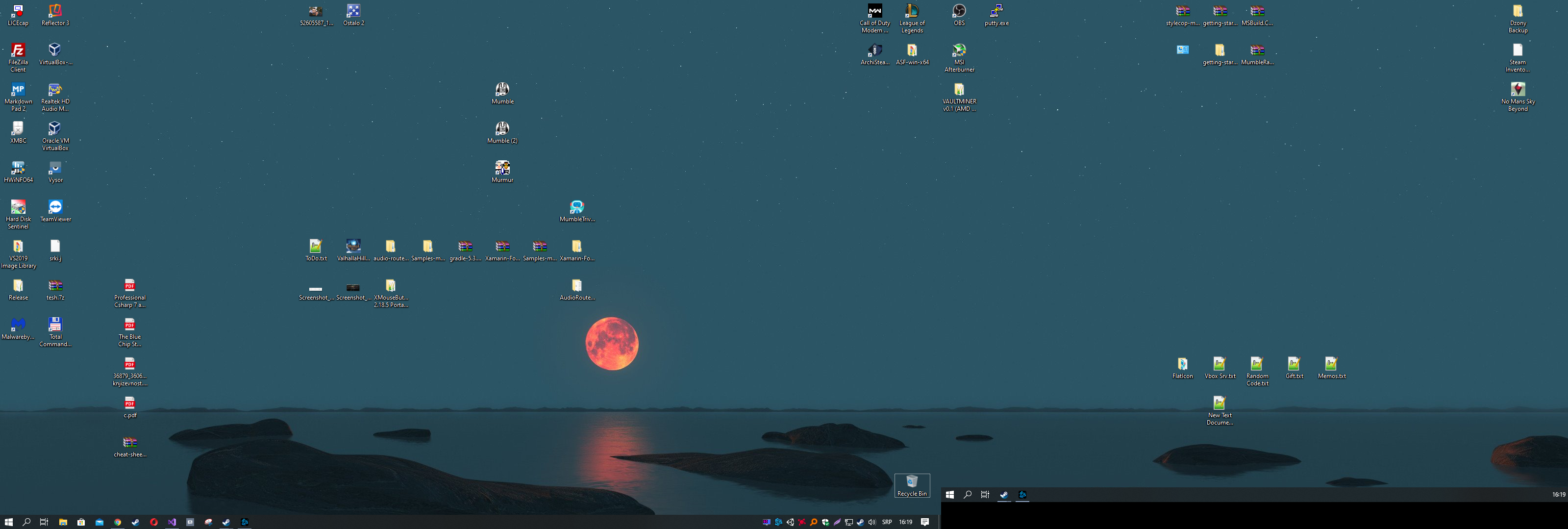Select the Flaticon desktop icon
The height and width of the screenshot is (529, 1568).
click(1183, 368)
